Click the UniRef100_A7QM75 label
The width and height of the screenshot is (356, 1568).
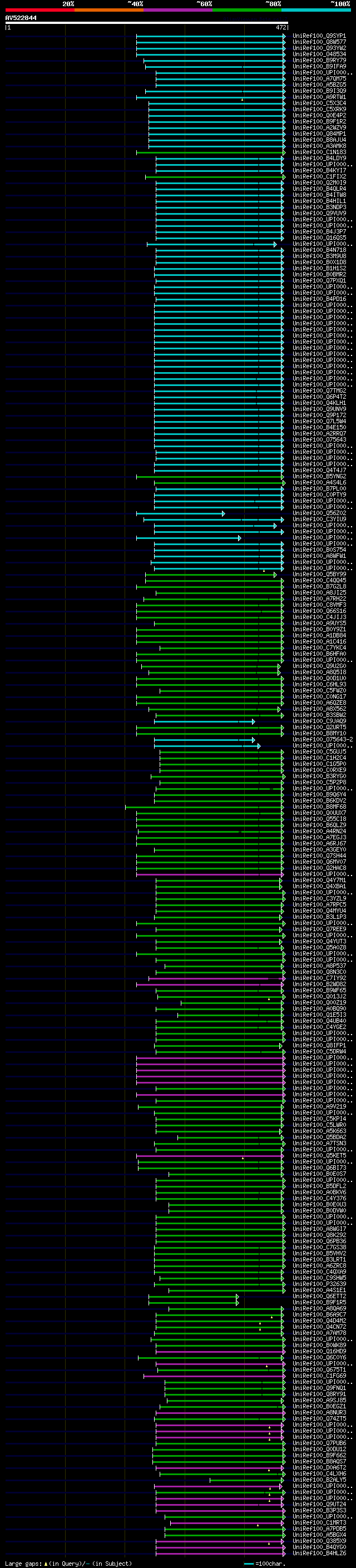(319, 78)
